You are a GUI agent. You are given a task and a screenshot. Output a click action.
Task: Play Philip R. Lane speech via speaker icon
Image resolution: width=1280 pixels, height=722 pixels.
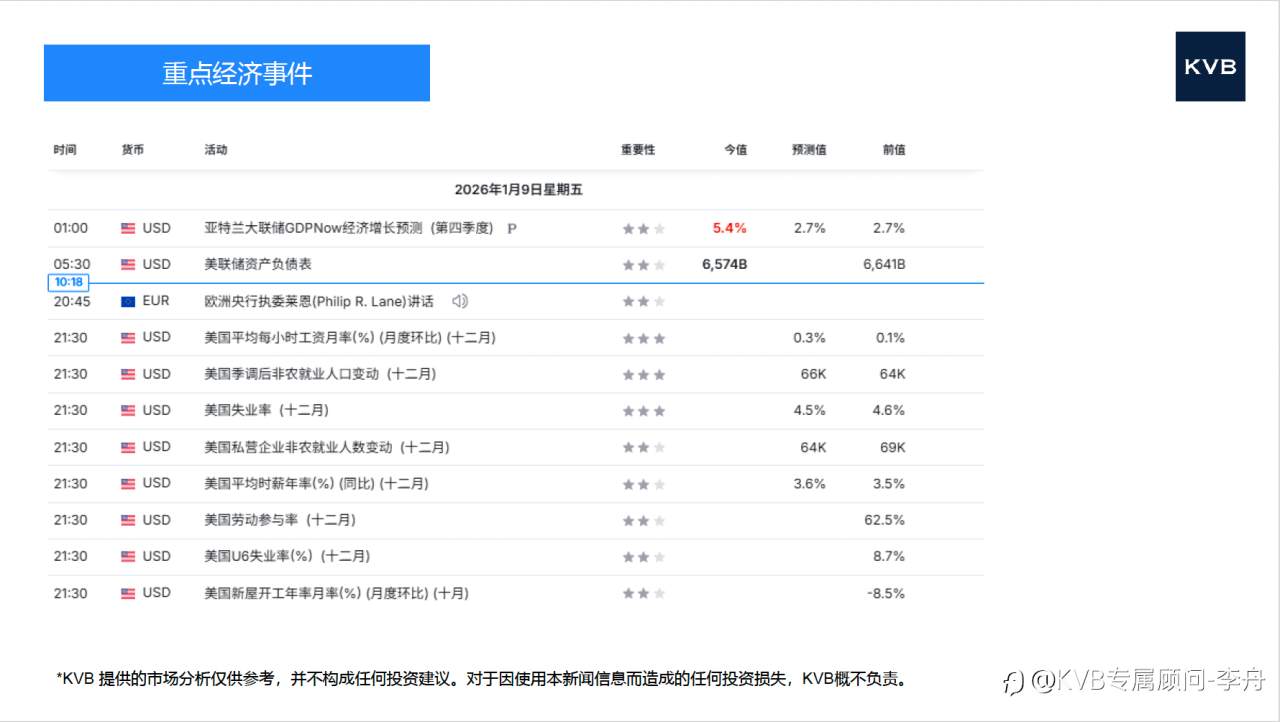coord(458,300)
